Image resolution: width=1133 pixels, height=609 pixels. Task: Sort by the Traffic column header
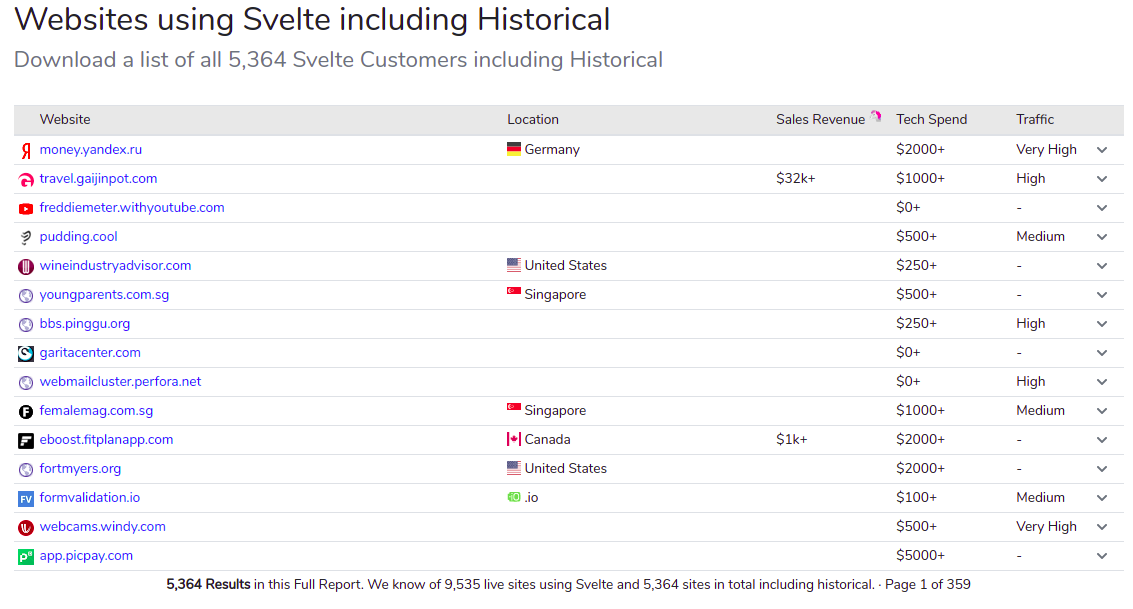tap(1035, 120)
